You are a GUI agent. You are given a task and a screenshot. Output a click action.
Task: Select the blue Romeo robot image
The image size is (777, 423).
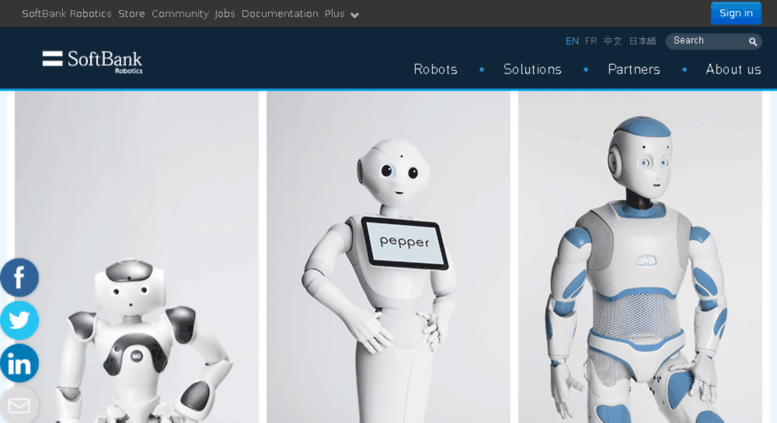pyautogui.click(x=640, y=257)
